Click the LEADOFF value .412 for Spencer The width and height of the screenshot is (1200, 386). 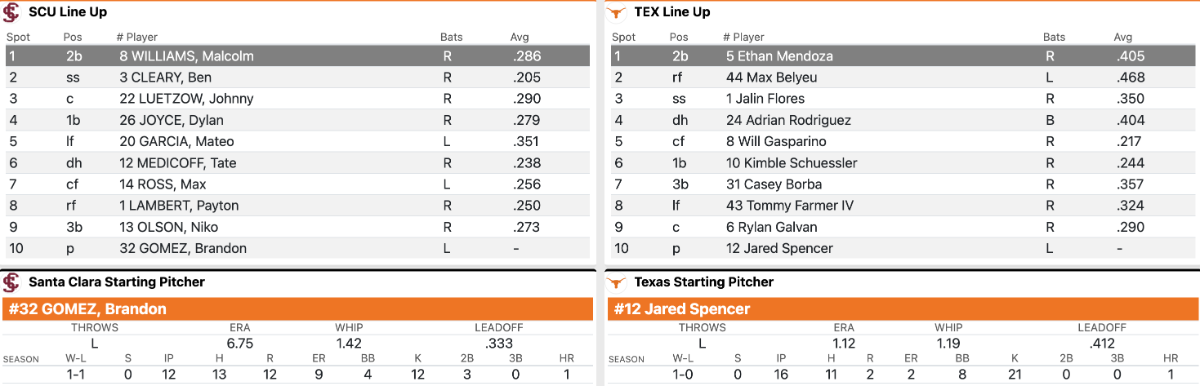tap(1101, 343)
